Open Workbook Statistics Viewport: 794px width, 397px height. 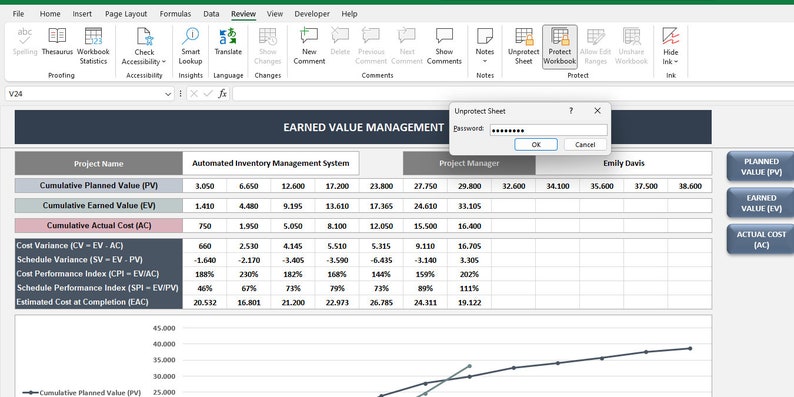[93, 46]
